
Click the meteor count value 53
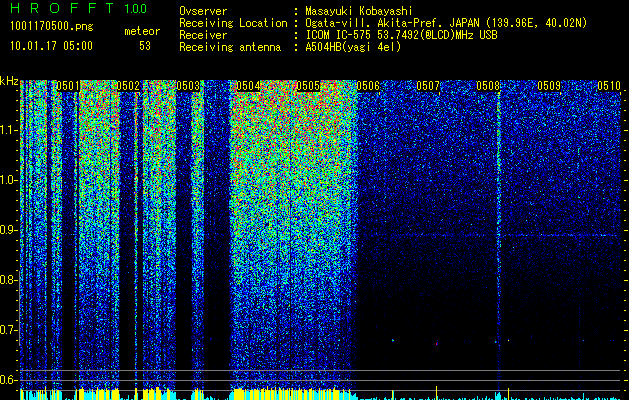pos(145,46)
